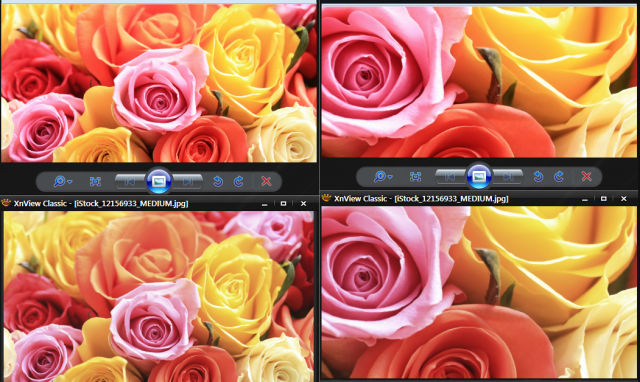Click blue round picture button in left toolbar
Viewport: 640px width, 382px height.
tap(159, 181)
